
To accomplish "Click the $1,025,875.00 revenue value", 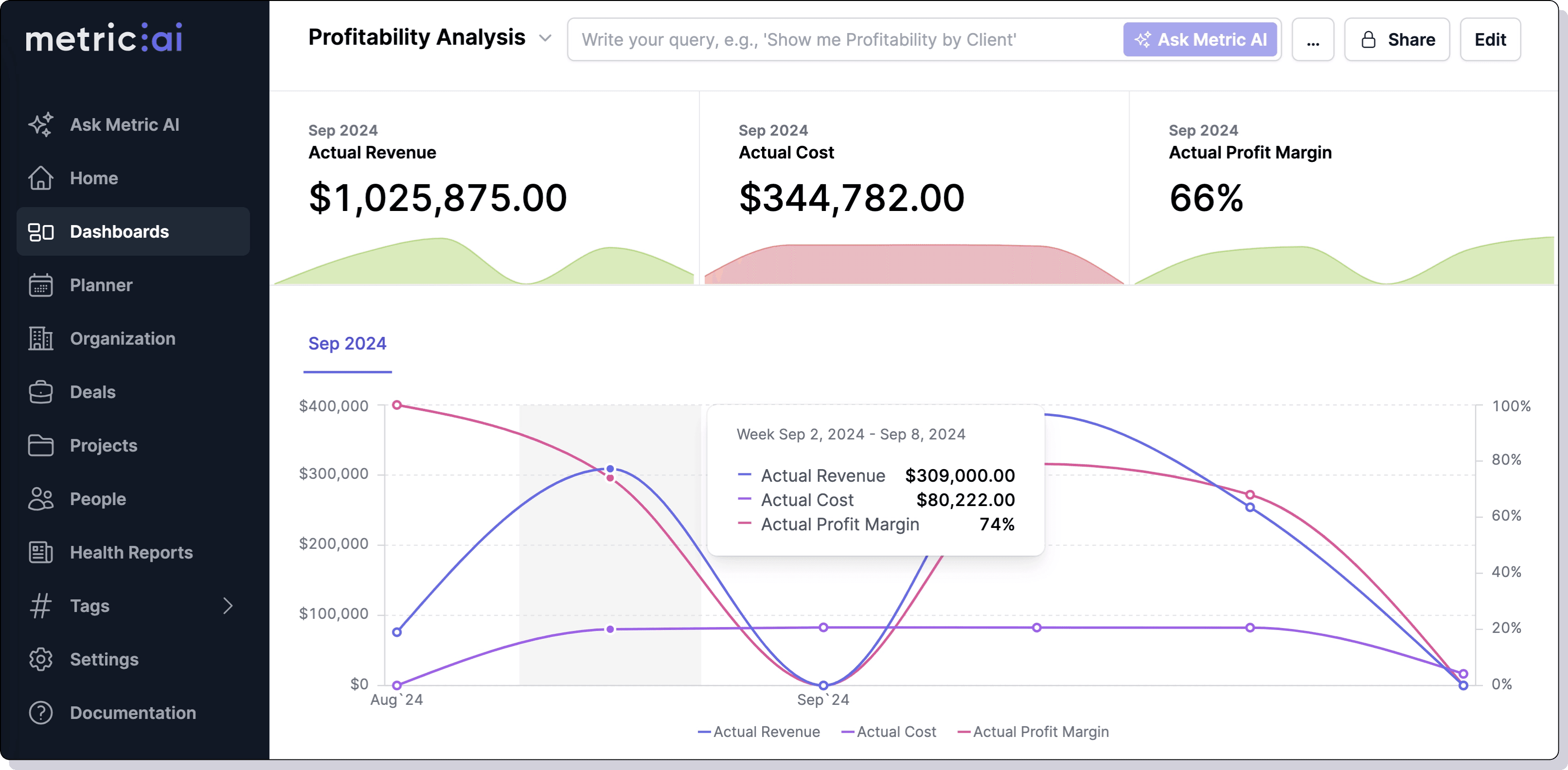I will pos(437,198).
